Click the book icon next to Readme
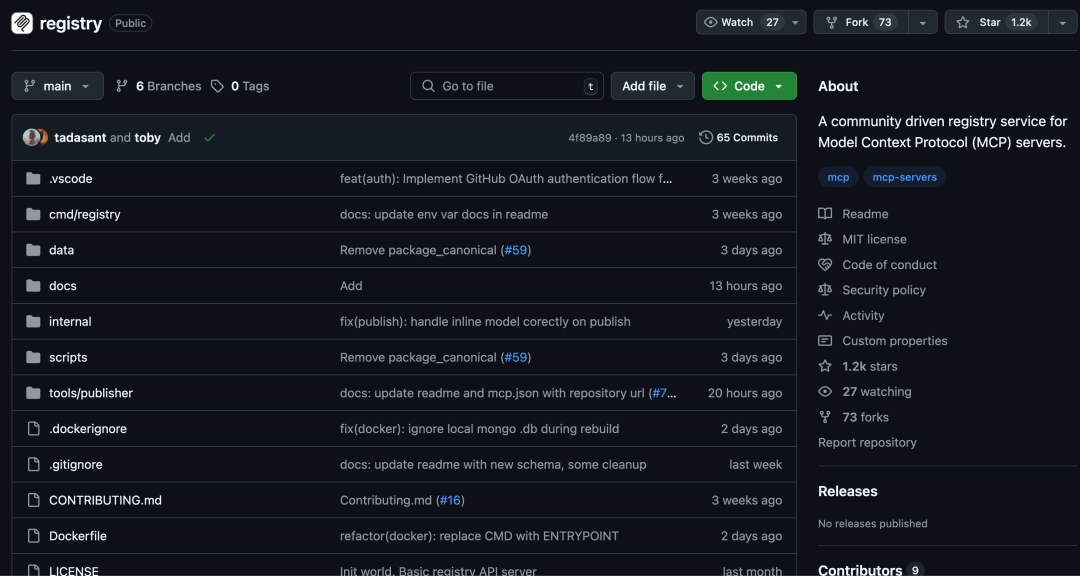This screenshot has height=576, width=1080. (825, 214)
